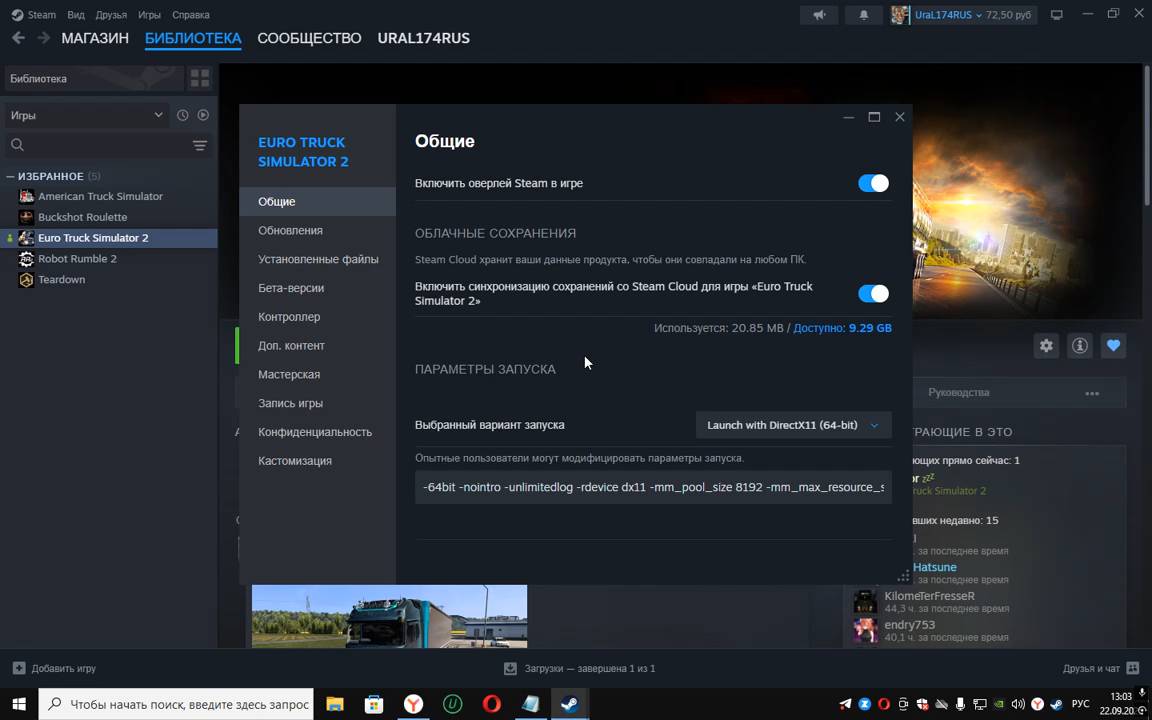Toggle Steam overlay in game switch
The image size is (1152, 720).
click(x=874, y=183)
